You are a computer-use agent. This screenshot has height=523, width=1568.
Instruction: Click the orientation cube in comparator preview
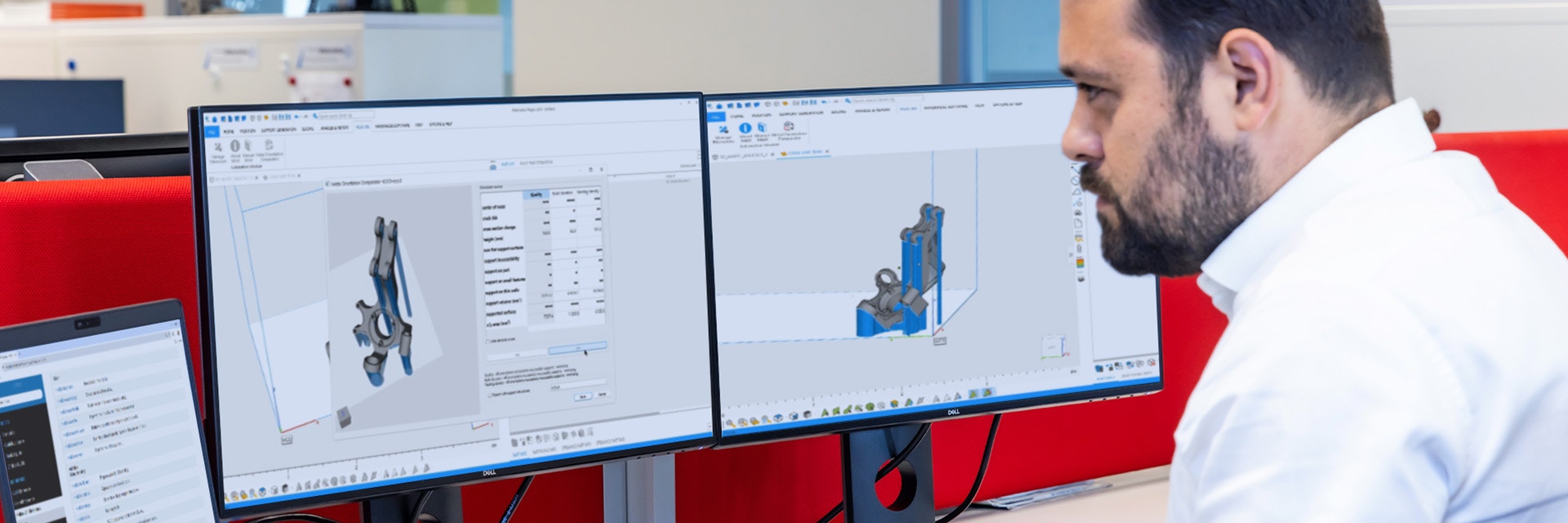[x=345, y=417]
